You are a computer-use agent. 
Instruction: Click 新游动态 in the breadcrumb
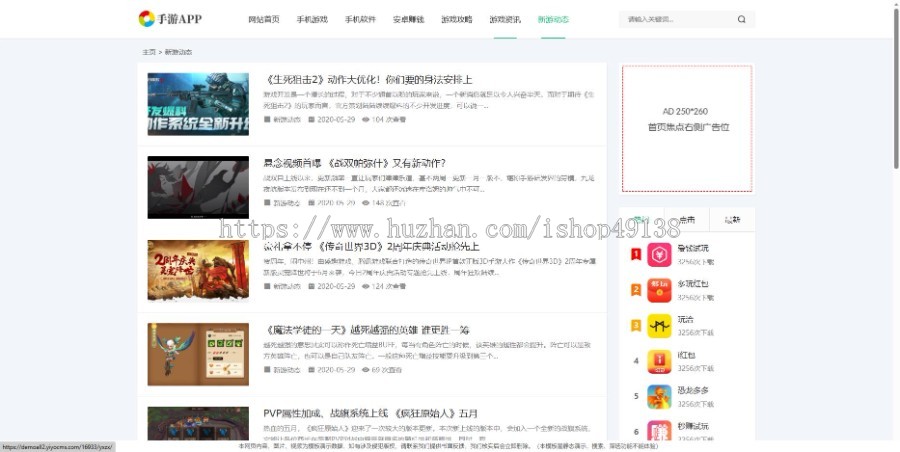(179, 52)
